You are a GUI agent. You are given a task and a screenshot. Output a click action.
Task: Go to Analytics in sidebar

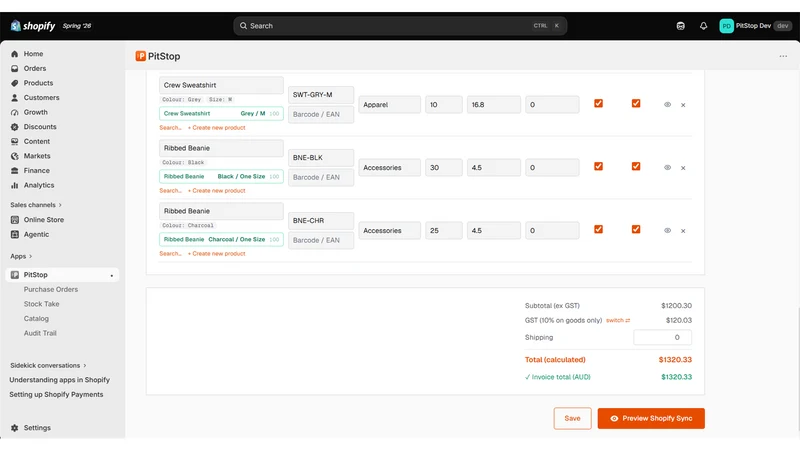[39, 185]
